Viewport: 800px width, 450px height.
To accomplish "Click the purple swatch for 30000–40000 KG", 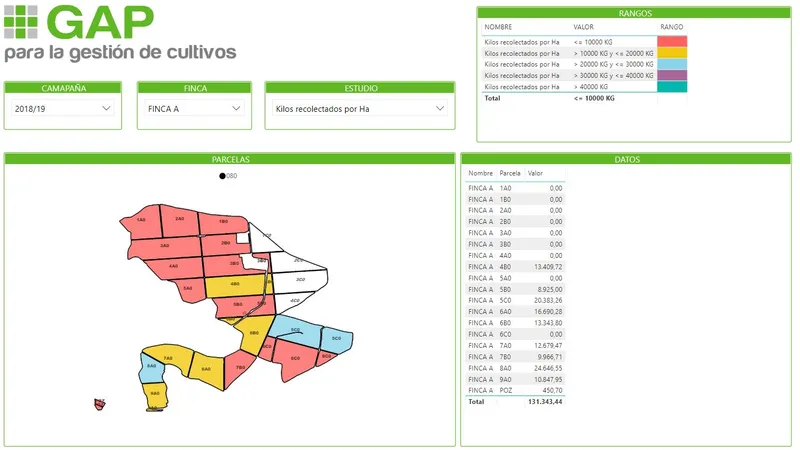I will click(x=672, y=75).
